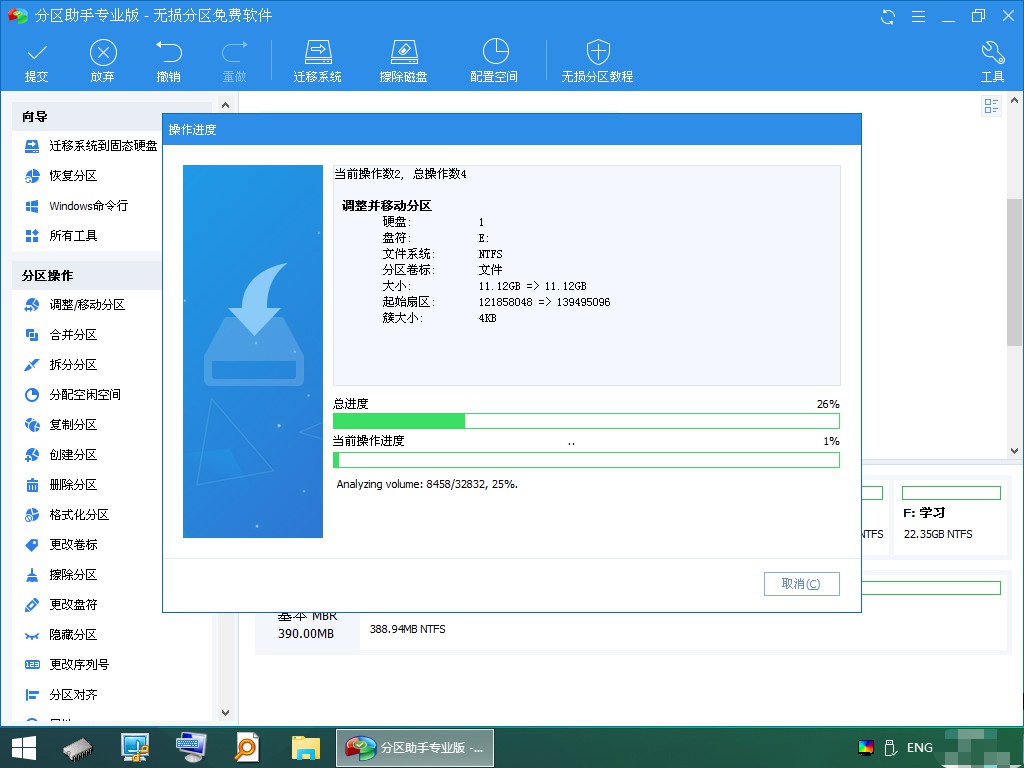
Task: Click the 总进度 overall progress bar
Action: click(x=586, y=421)
